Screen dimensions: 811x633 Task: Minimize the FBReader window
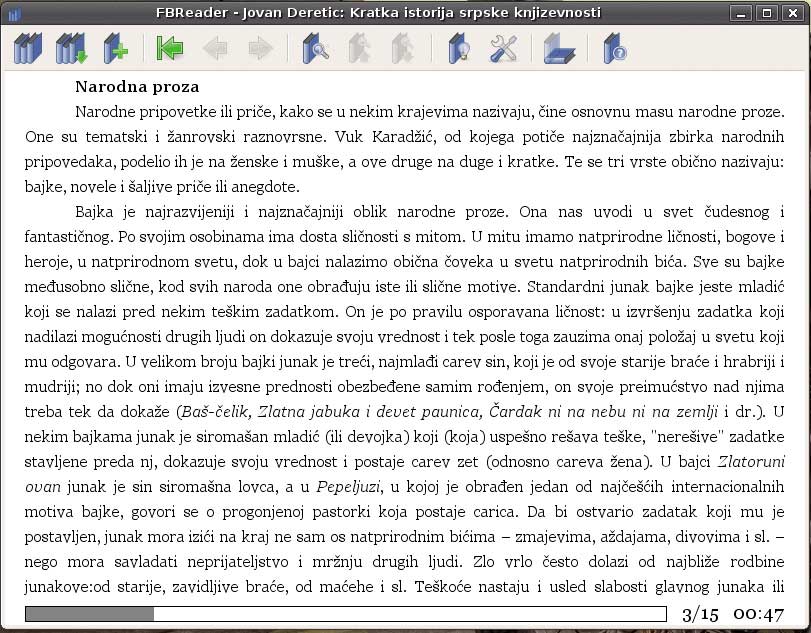click(x=741, y=13)
